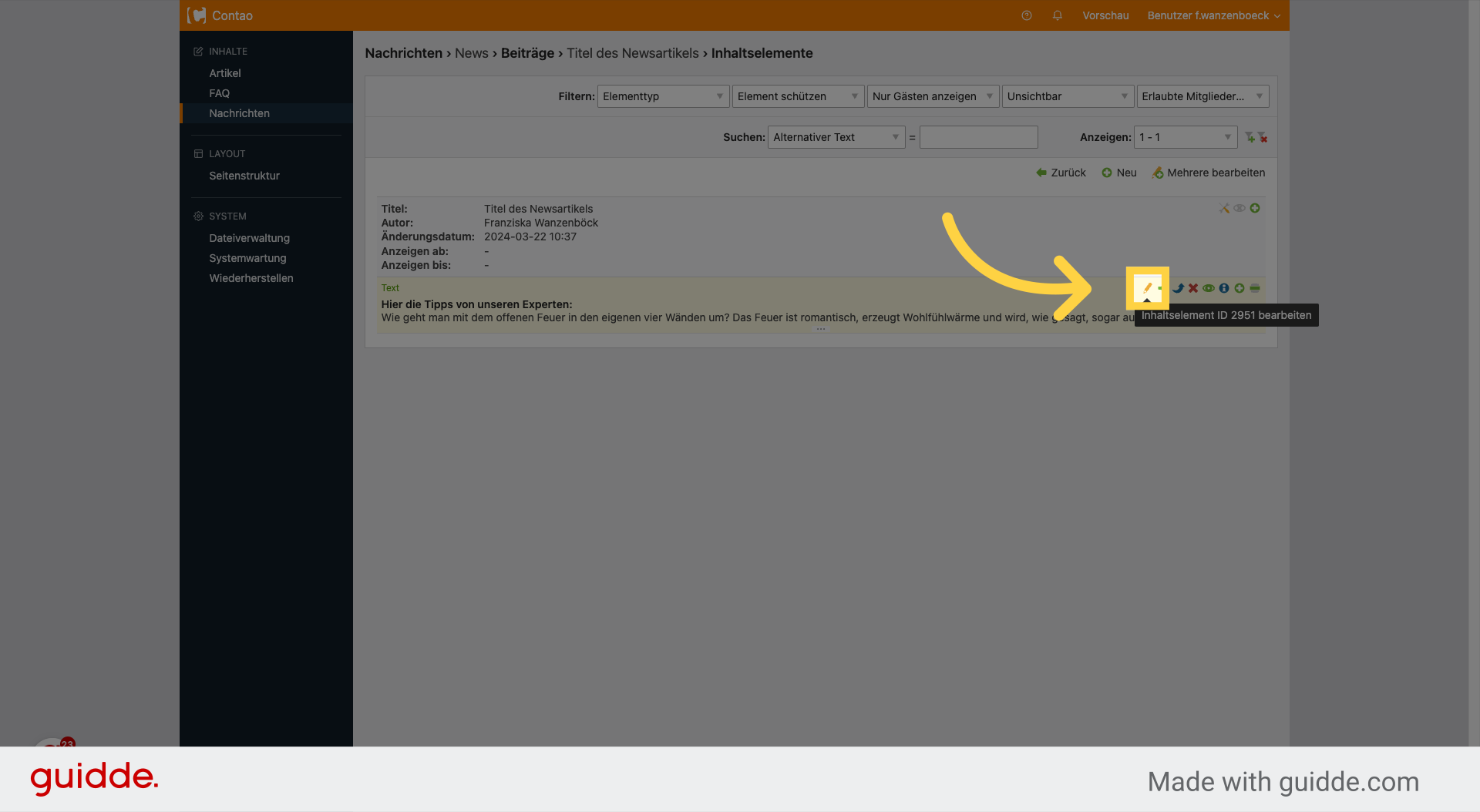Screen dimensions: 1480x812
Task: Apply filters with the funnel plus icon
Action: click(1250, 137)
